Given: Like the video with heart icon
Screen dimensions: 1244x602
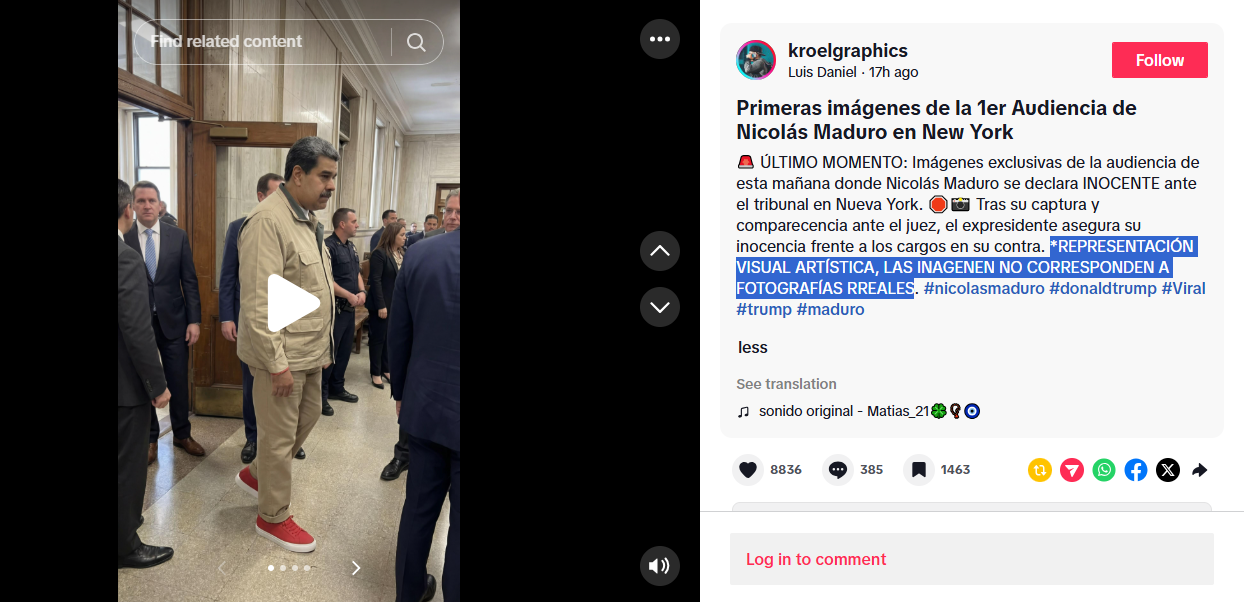Looking at the screenshot, I should [748, 470].
